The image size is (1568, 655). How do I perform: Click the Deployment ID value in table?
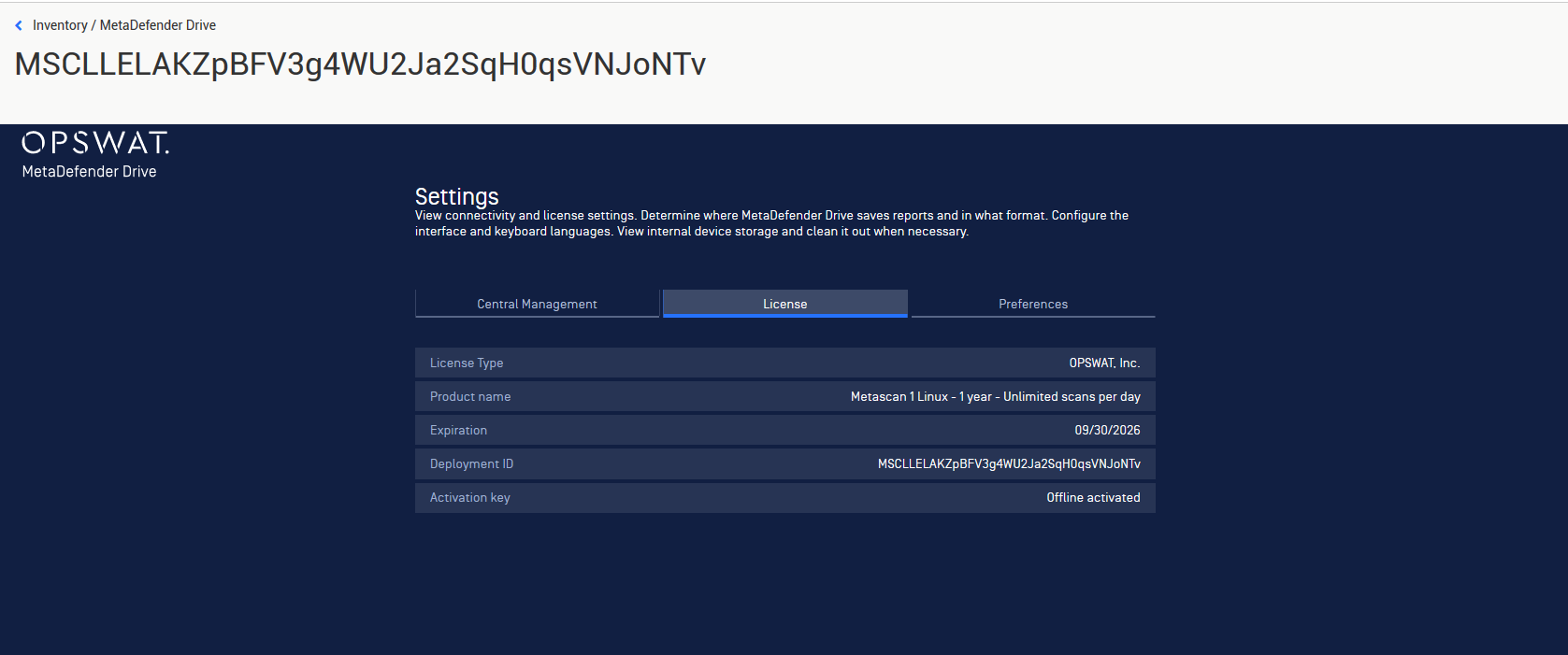1009,463
